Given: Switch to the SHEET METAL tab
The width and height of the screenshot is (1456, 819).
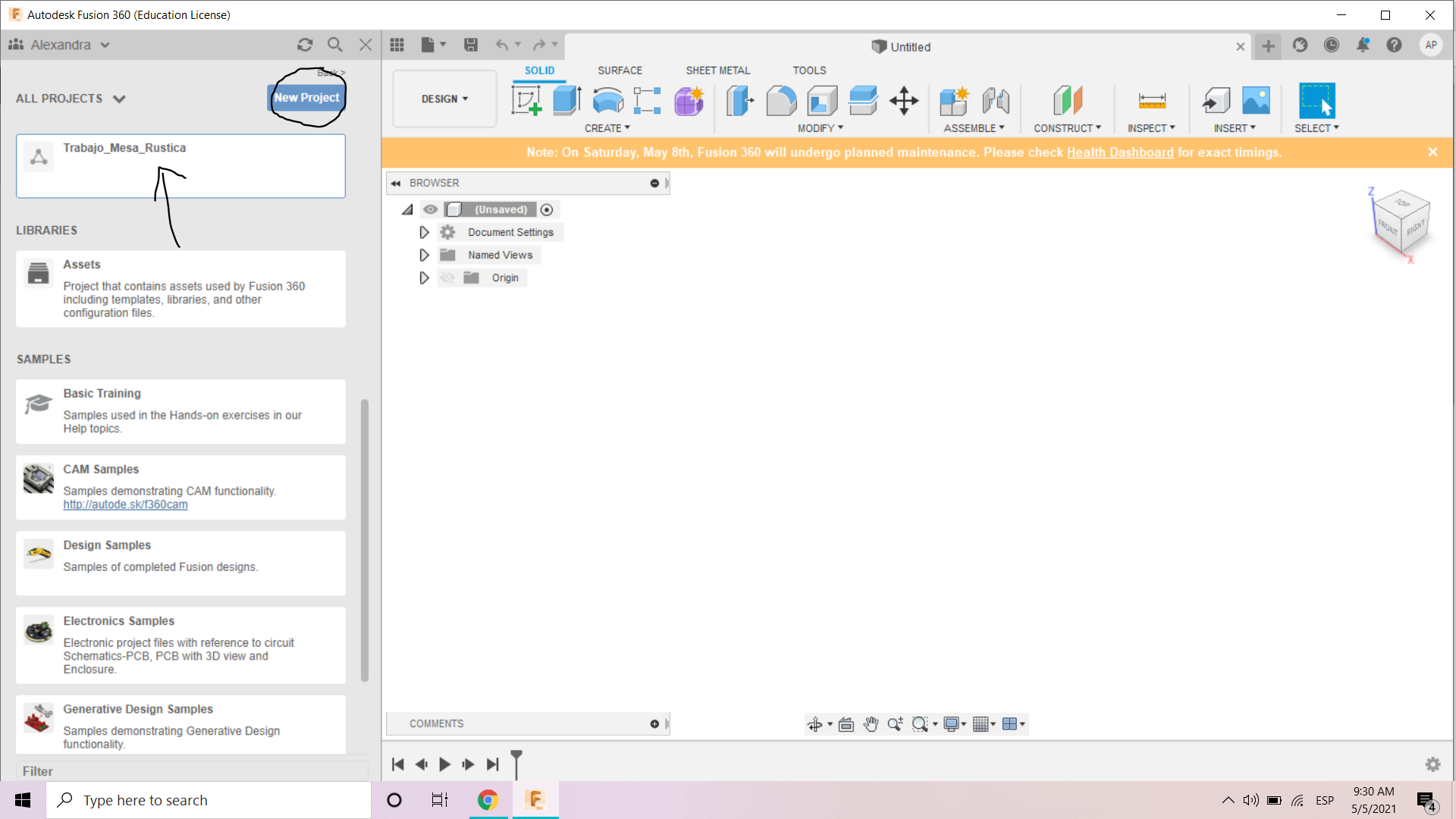Looking at the screenshot, I should coord(717,70).
